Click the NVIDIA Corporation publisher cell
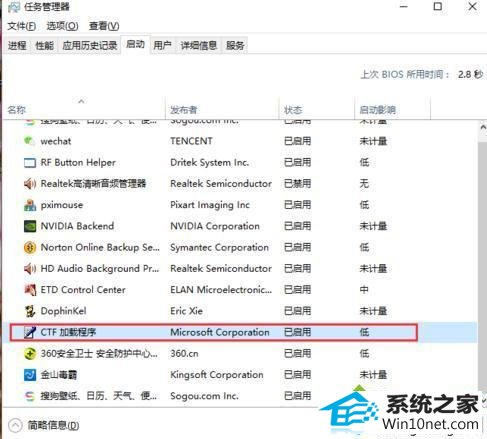This screenshot has width=487, height=439. point(215,226)
